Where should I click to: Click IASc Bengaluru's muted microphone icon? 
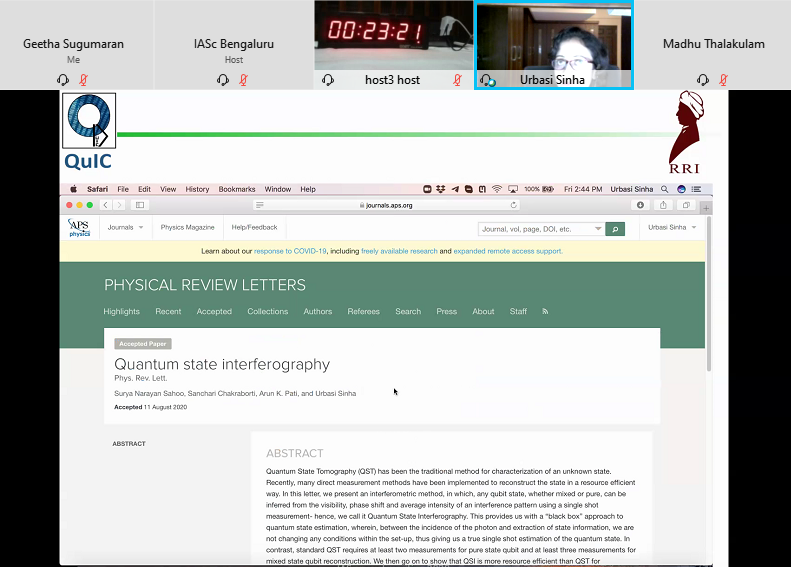click(244, 80)
